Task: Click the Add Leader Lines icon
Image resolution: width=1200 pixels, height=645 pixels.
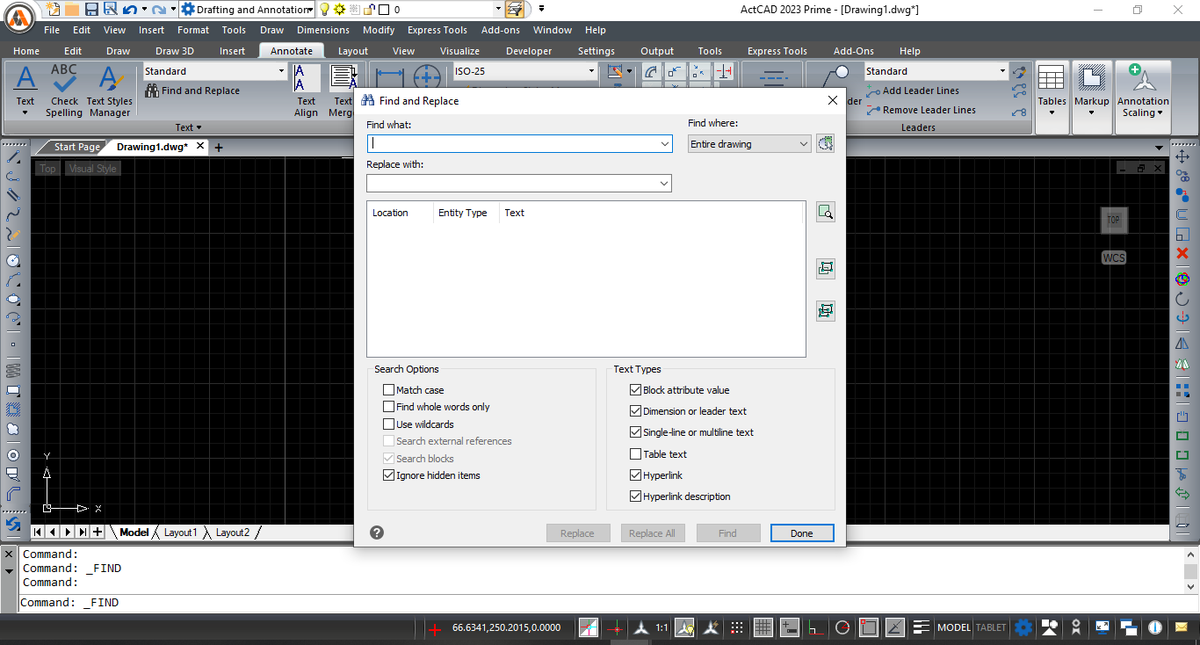Action: [x=873, y=90]
